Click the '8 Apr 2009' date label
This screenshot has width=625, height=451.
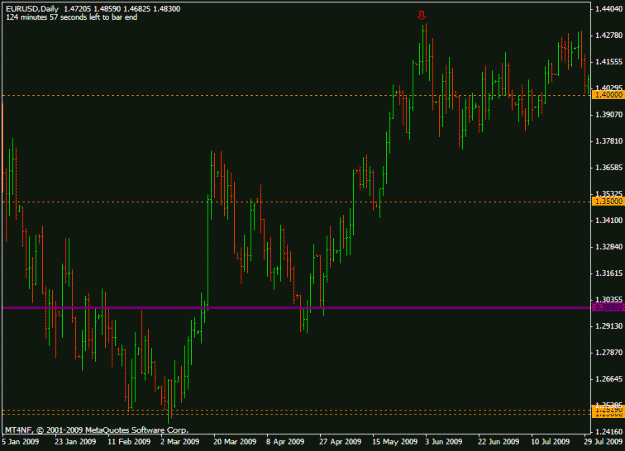pyautogui.click(x=285, y=441)
